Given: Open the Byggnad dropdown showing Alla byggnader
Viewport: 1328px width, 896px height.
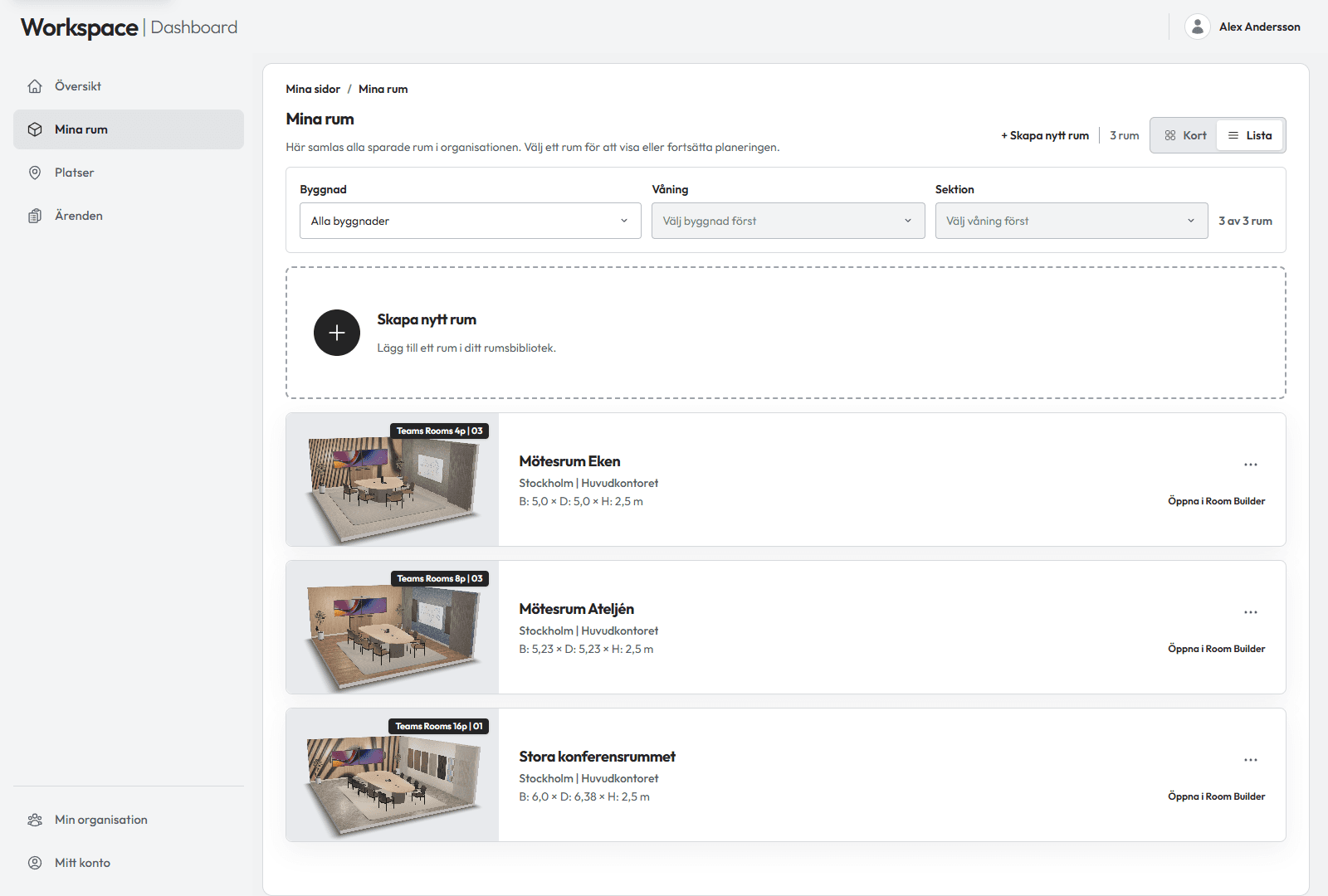Looking at the screenshot, I should [471, 221].
